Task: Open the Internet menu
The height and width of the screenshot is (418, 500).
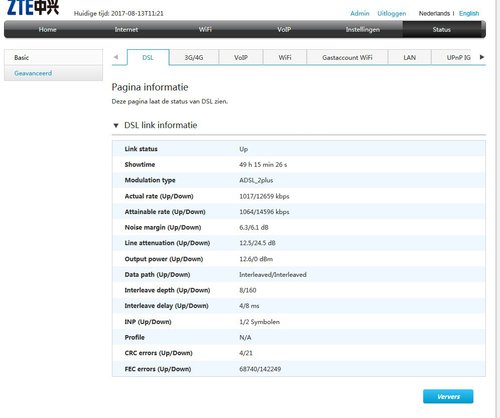Action: [x=126, y=29]
